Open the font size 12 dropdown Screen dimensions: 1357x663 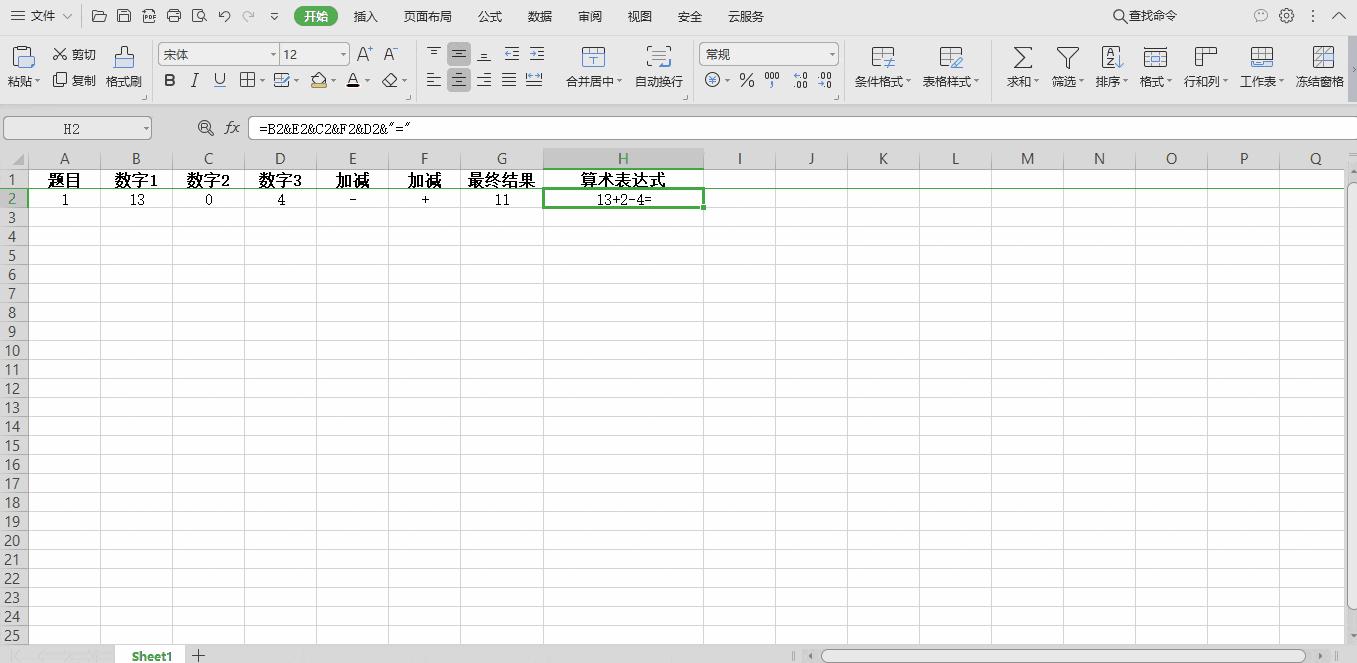pyautogui.click(x=341, y=54)
